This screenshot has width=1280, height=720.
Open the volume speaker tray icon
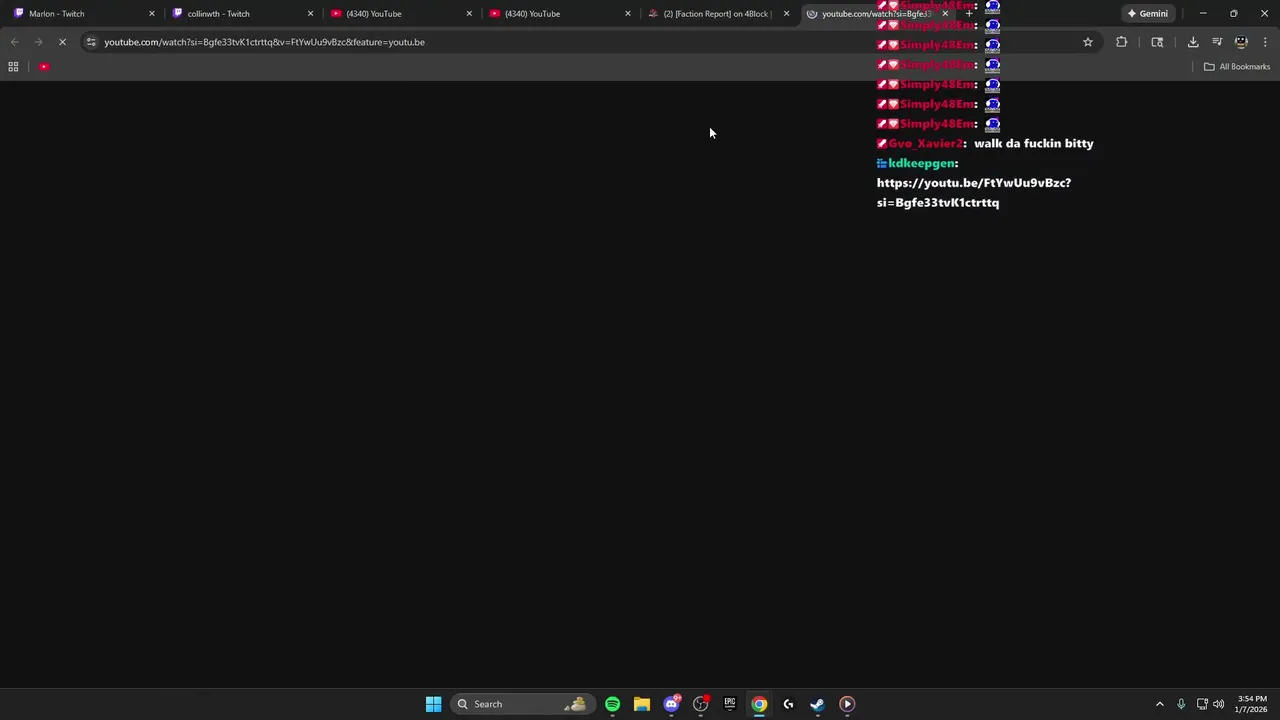pyautogui.click(x=1218, y=704)
